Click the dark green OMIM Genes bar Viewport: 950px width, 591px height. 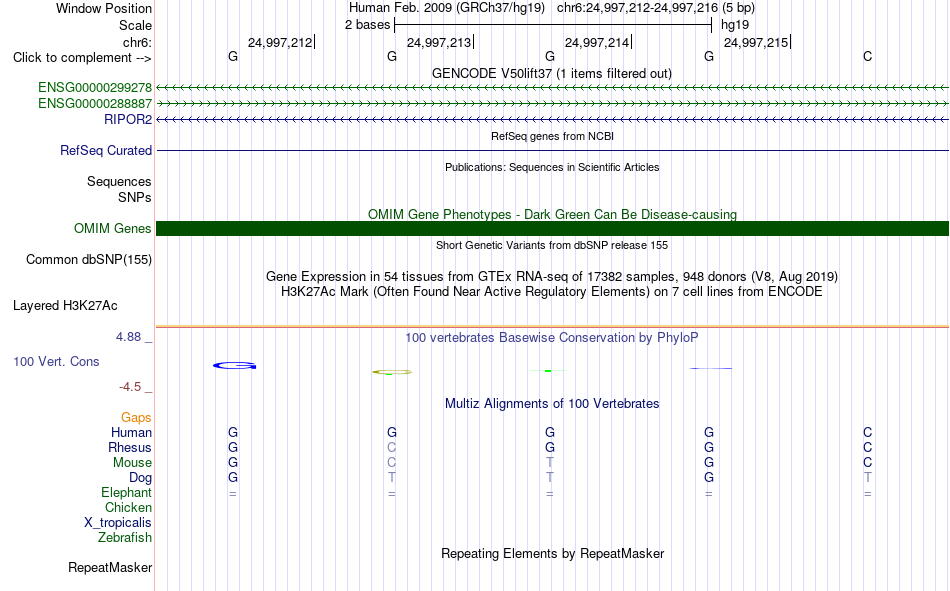(552, 229)
